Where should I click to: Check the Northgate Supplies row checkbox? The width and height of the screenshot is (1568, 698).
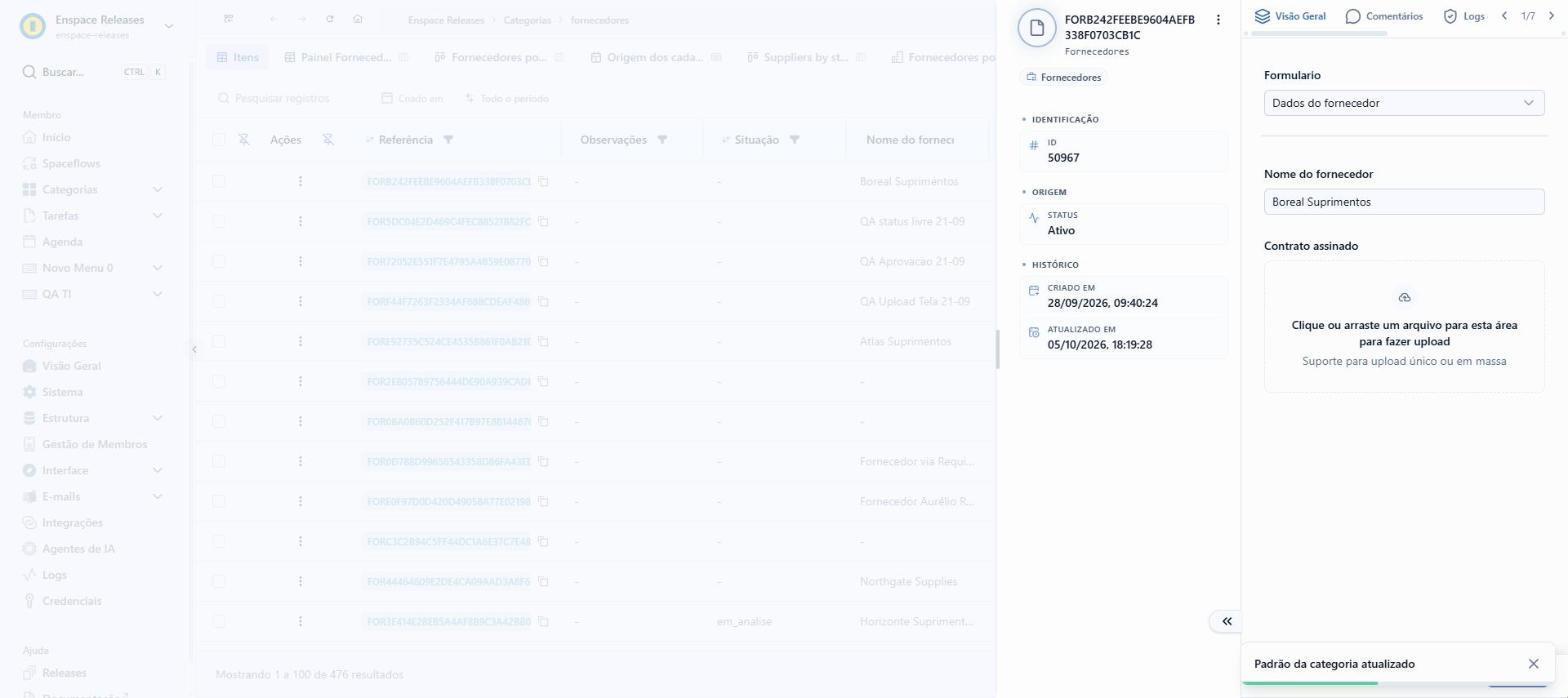[x=219, y=582]
